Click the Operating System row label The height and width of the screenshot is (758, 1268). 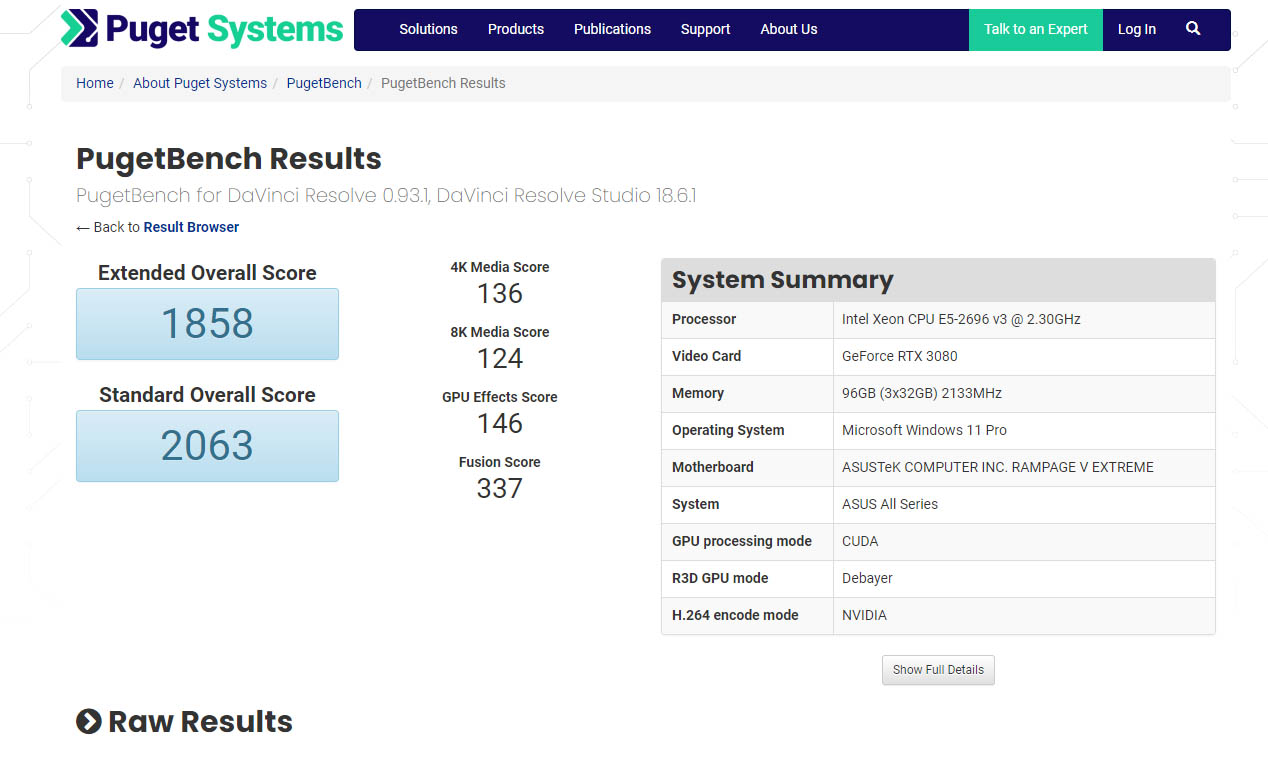tap(728, 430)
